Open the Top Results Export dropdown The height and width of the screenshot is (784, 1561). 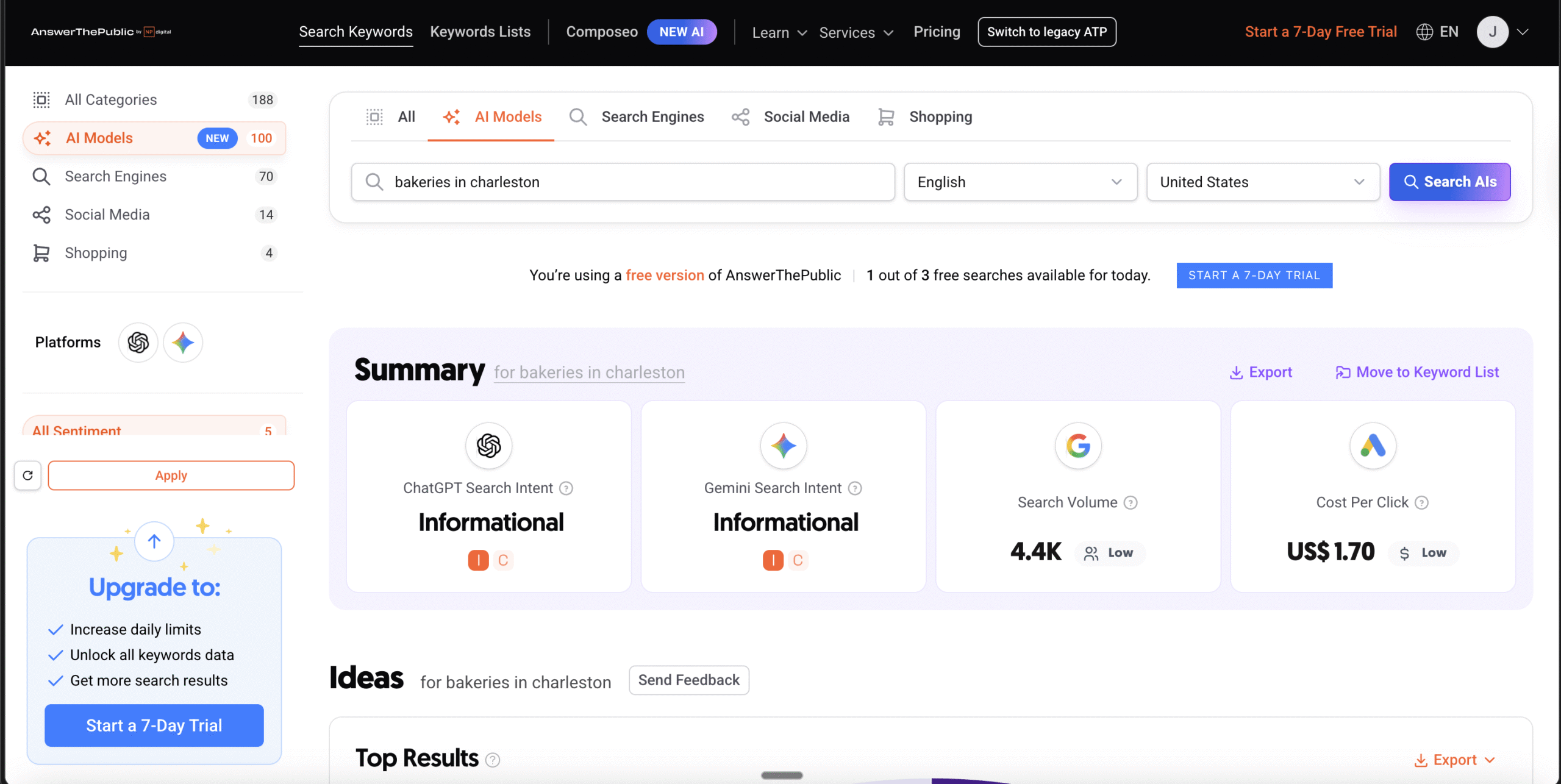[1454, 760]
